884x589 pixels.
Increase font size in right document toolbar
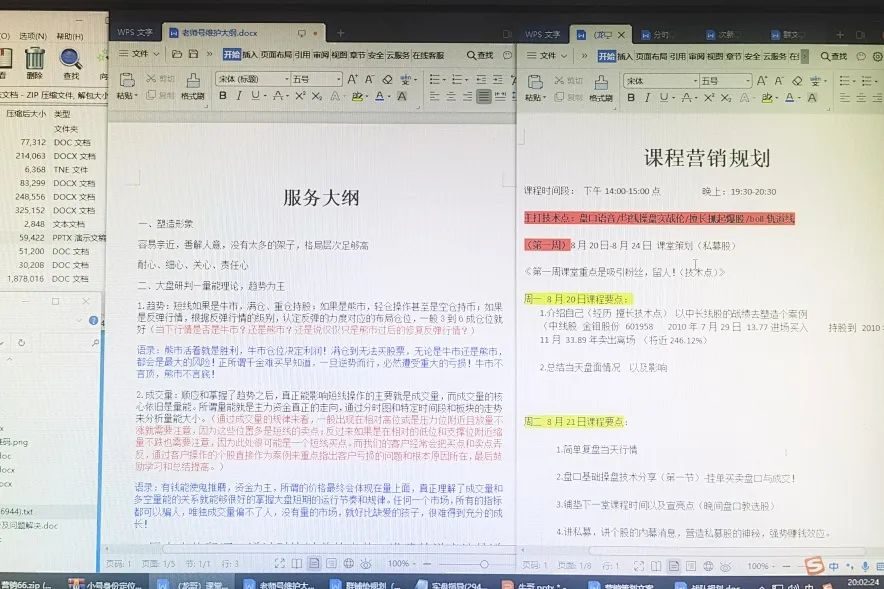[x=764, y=80]
